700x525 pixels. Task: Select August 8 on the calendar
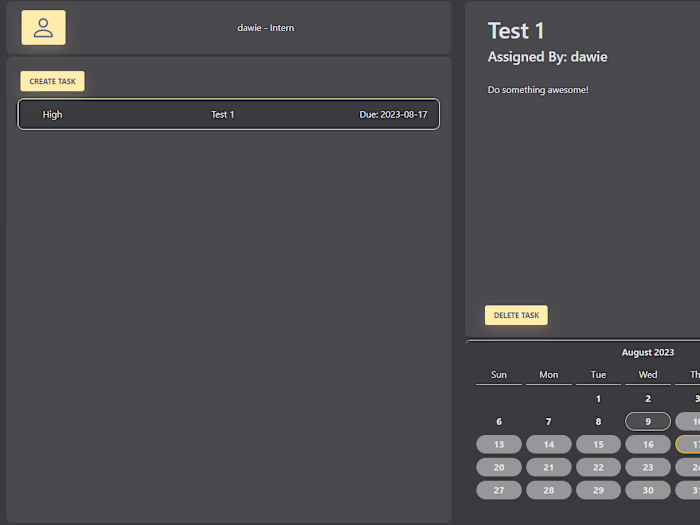pyautogui.click(x=598, y=421)
